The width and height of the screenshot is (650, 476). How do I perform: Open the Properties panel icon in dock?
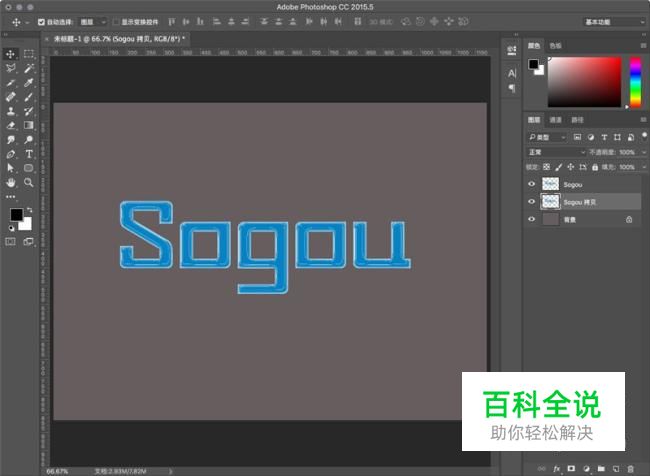(x=512, y=51)
